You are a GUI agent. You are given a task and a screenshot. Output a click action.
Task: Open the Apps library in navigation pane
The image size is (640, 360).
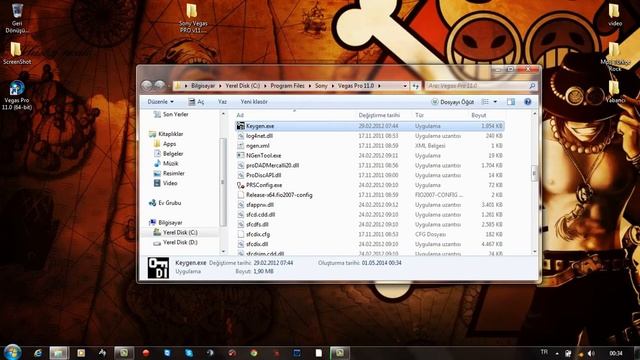(165, 144)
